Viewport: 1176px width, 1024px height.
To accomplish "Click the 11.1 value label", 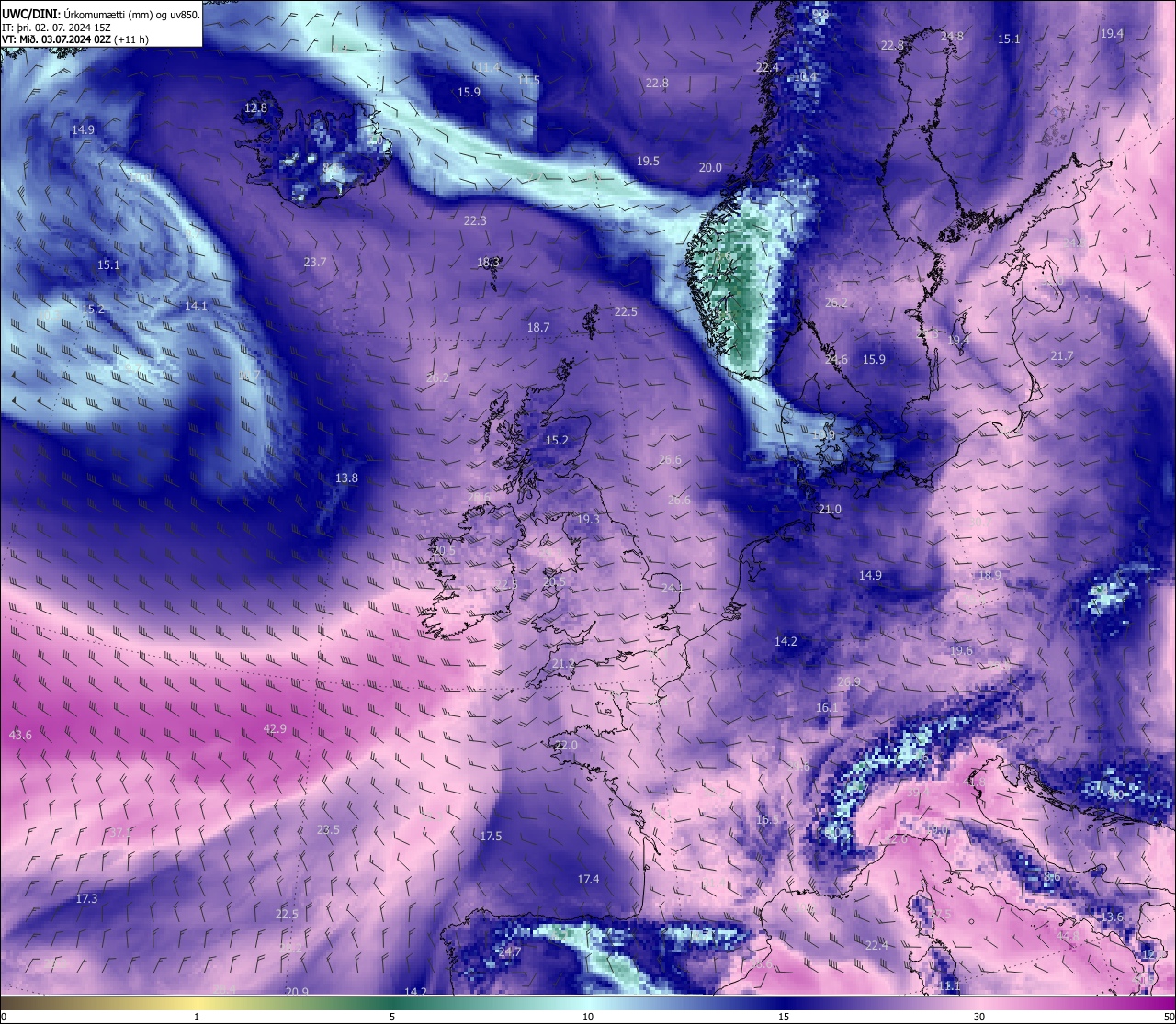I will pyautogui.click(x=949, y=986).
